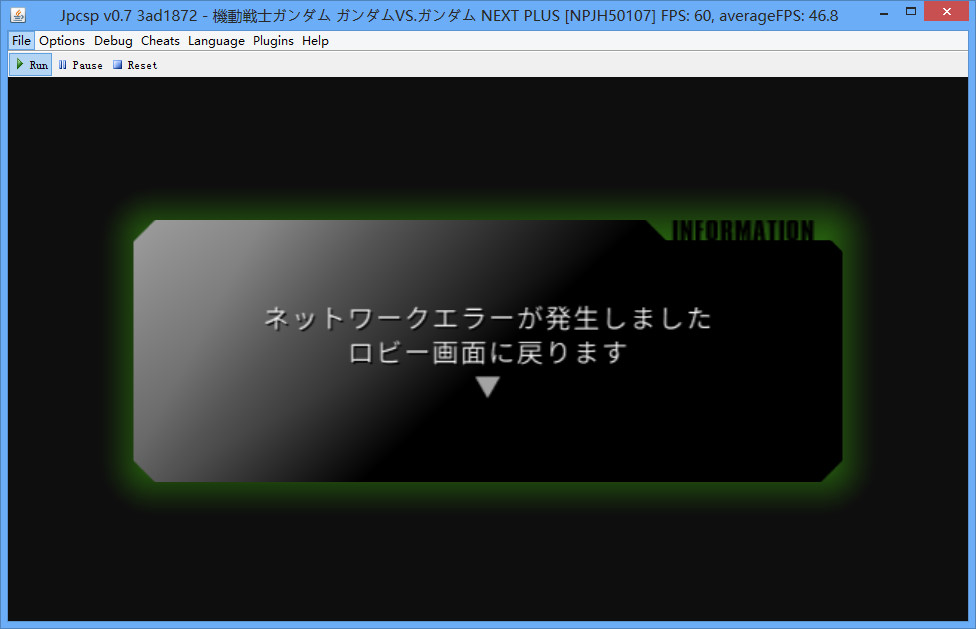Click the network error message text
This screenshot has height=629, width=976.
tap(488, 335)
